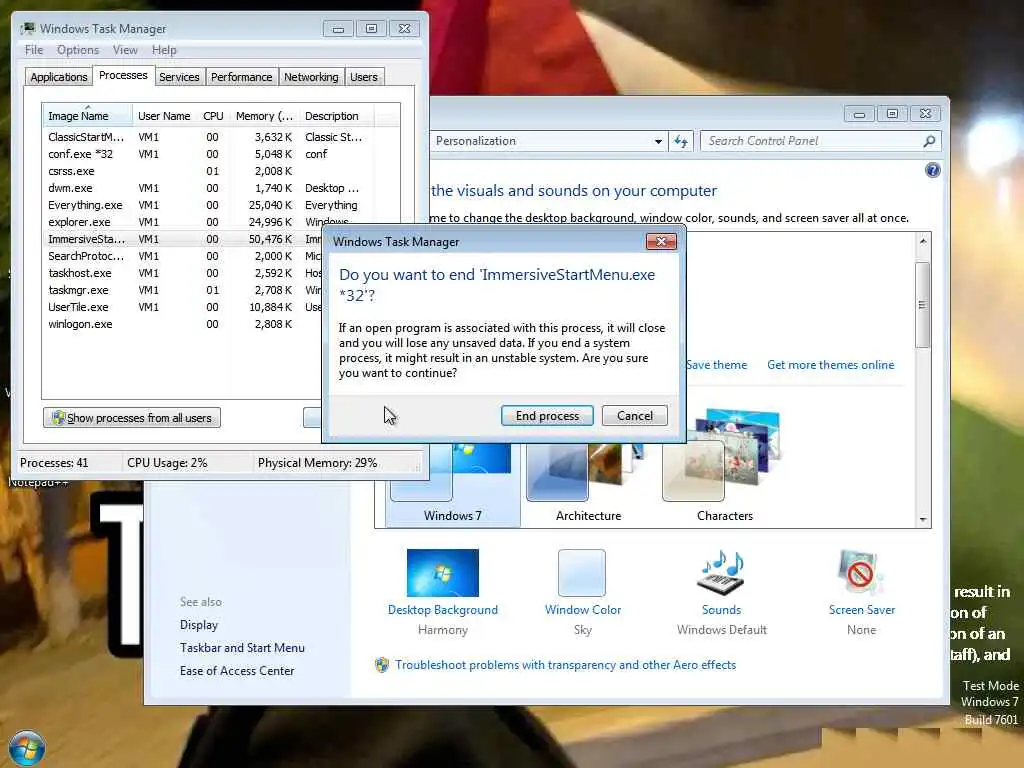Screen dimensions: 1024x768
Task: Minimize the Personalization Control Panel window
Action: (859, 114)
